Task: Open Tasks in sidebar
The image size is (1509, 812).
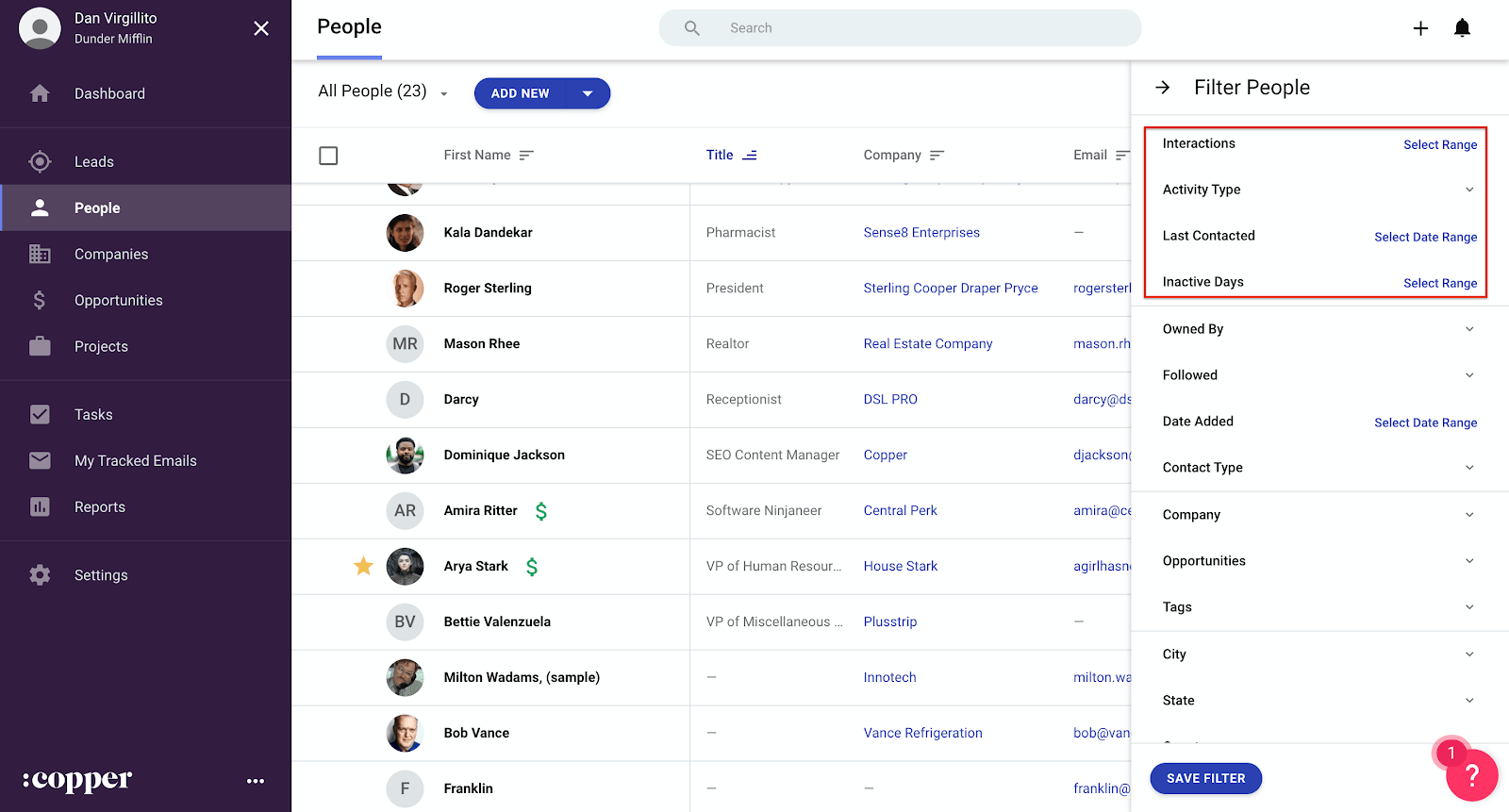Action: (x=93, y=414)
